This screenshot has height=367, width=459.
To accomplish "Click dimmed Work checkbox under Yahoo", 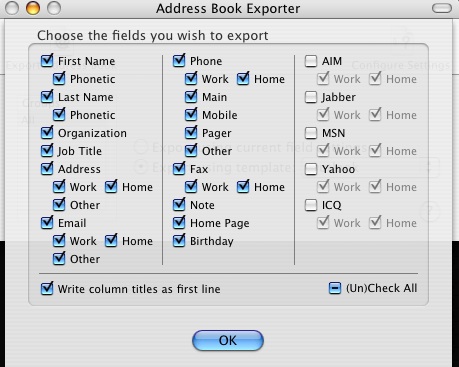I will [x=323, y=187].
